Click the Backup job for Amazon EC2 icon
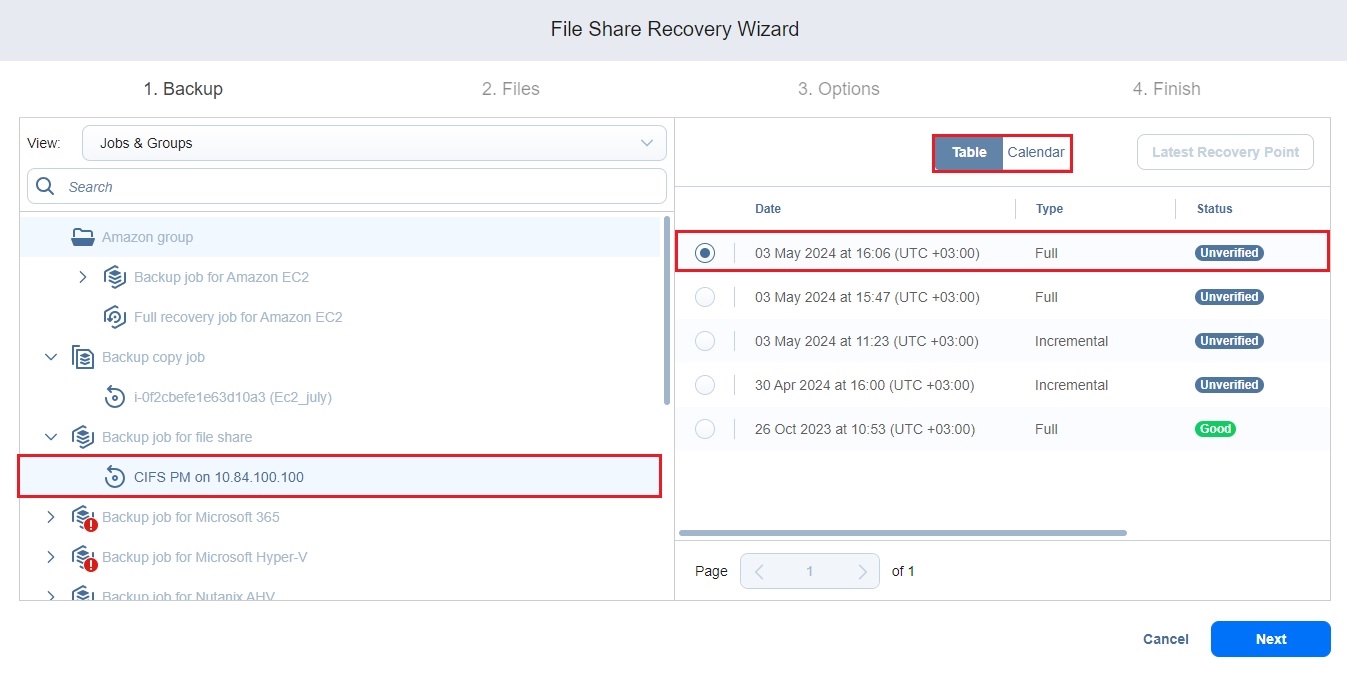This screenshot has width=1347, height=674. [x=115, y=277]
